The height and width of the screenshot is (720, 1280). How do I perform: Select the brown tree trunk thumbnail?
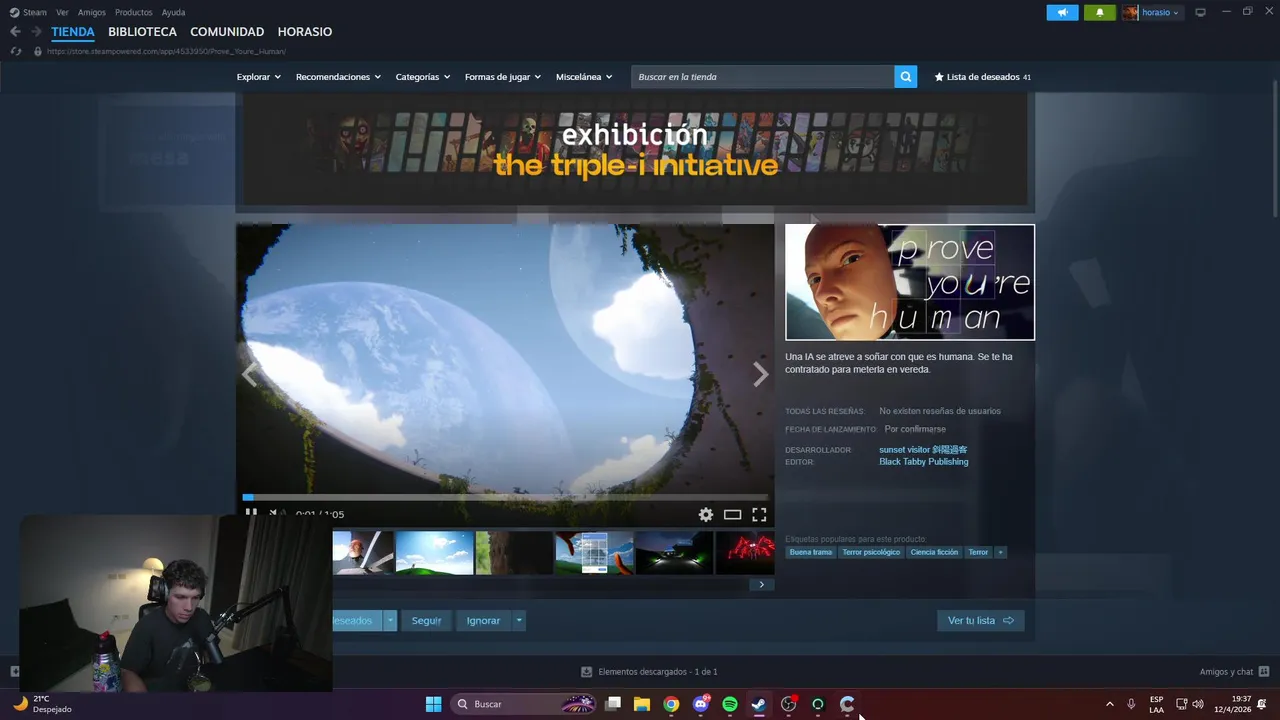tap(515, 553)
